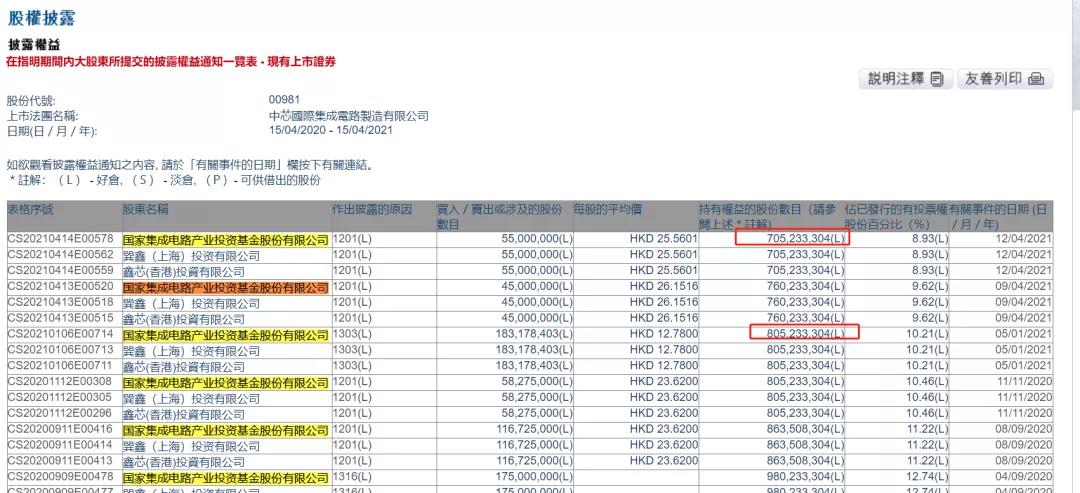Viewport: 1080px width, 493px height.
Task: Click price HKD 26.1516 in row CS20210413E00520
Action: pyautogui.click(x=663, y=286)
